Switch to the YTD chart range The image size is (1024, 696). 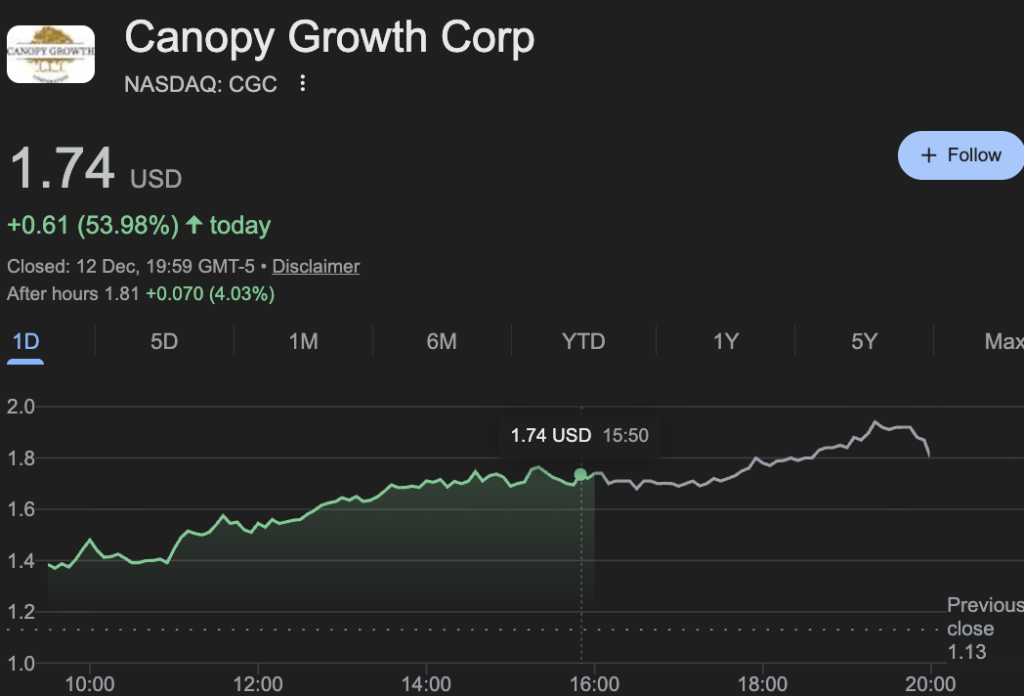[x=583, y=341]
